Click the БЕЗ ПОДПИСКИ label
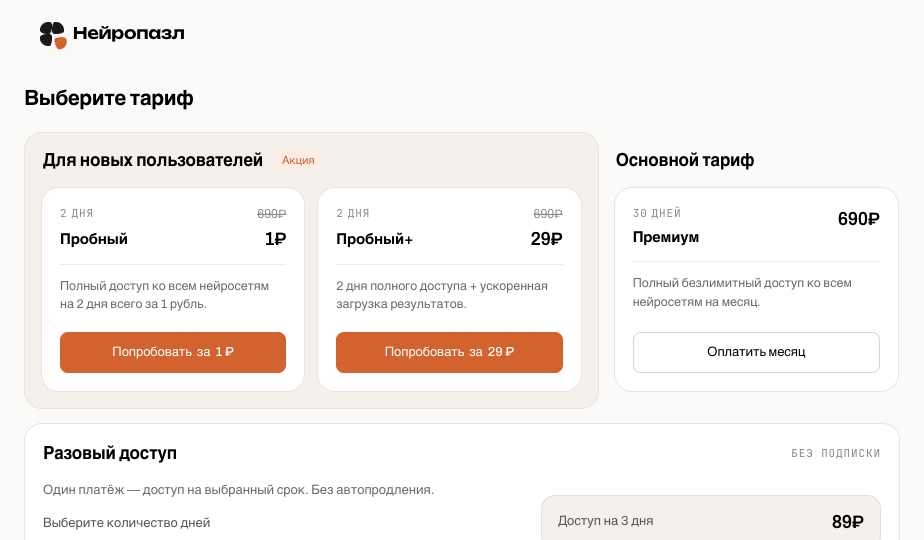Image resolution: width=924 pixels, height=540 pixels. pyautogui.click(x=836, y=453)
